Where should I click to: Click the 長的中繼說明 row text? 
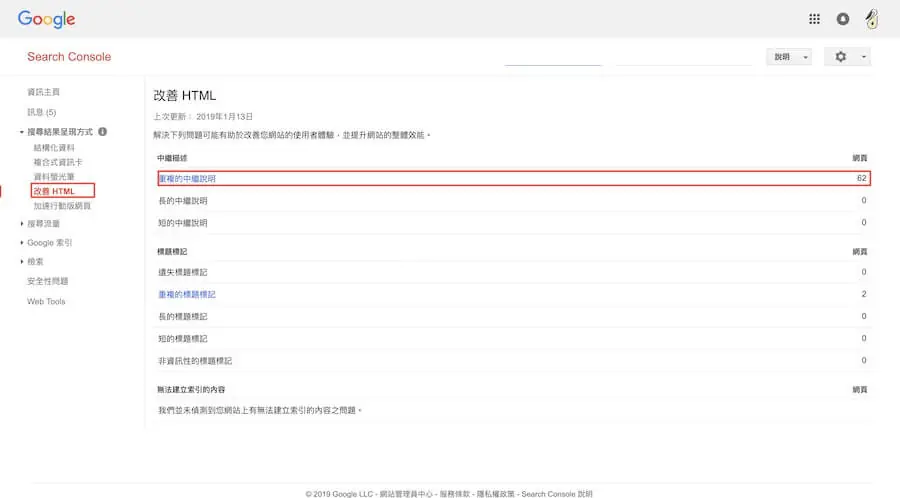point(183,201)
